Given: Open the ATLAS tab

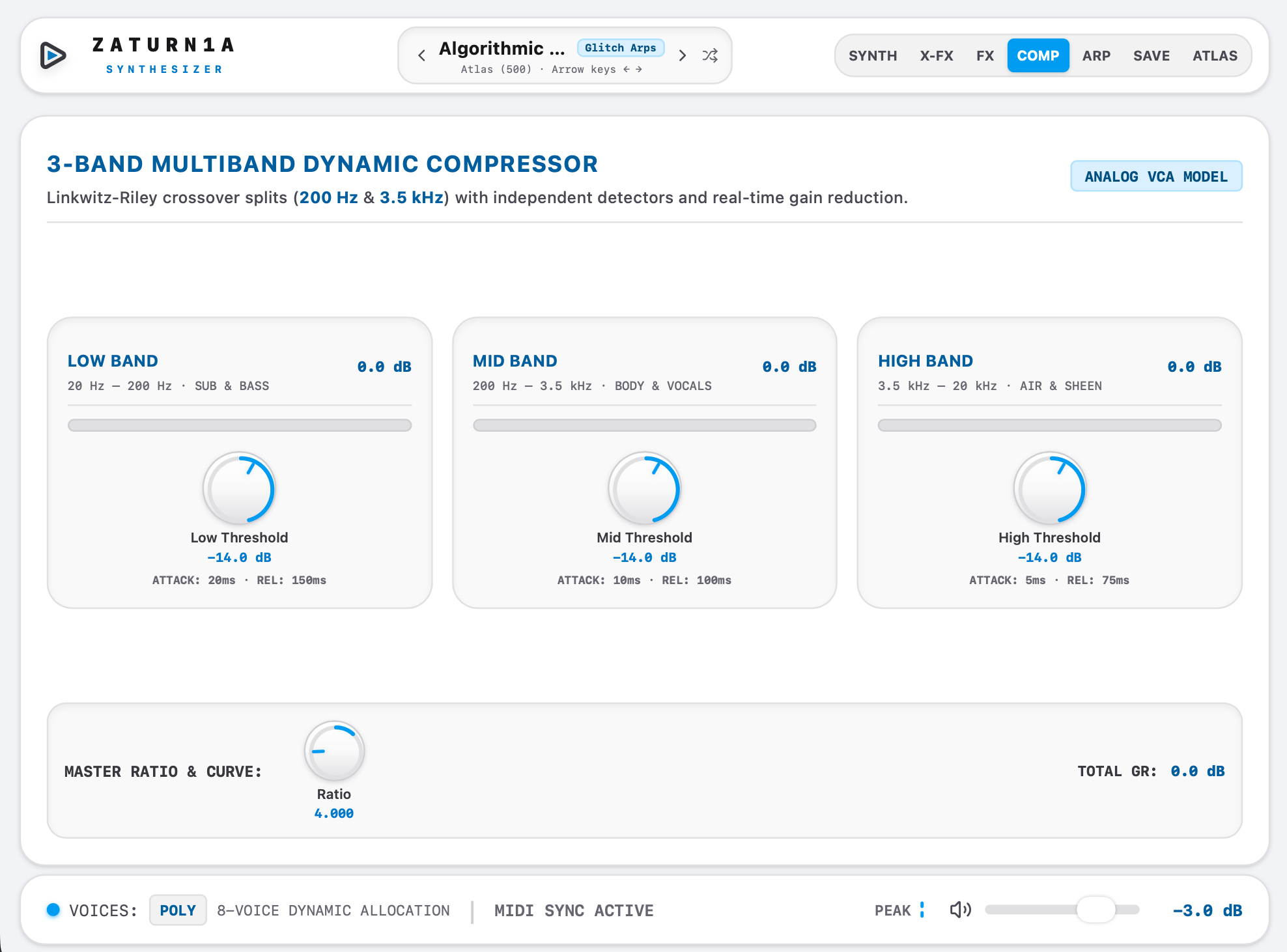Looking at the screenshot, I should [1215, 56].
